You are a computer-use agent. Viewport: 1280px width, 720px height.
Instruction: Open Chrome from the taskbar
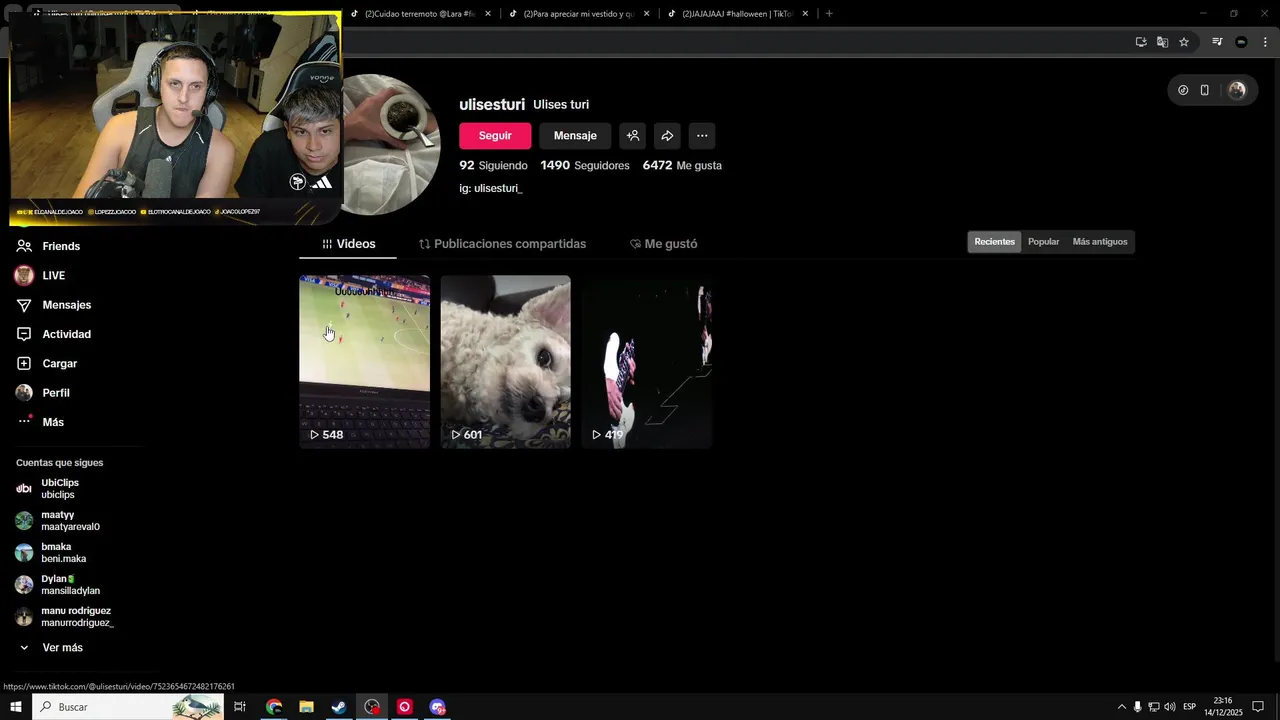point(274,707)
